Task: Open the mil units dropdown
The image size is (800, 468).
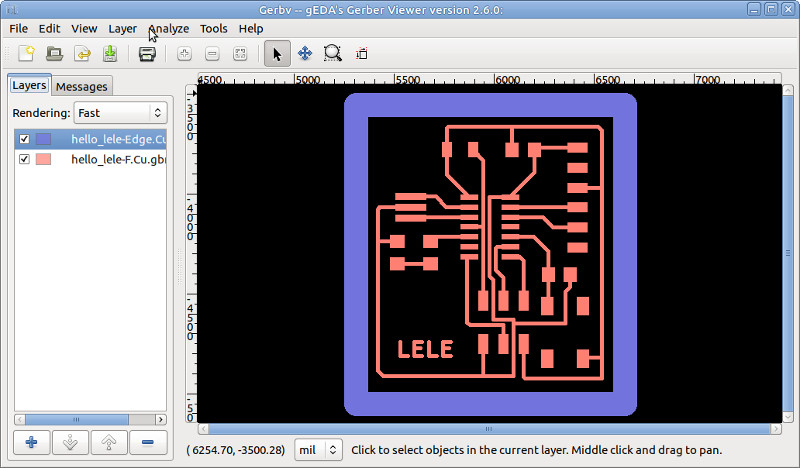Action: [x=318, y=450]
